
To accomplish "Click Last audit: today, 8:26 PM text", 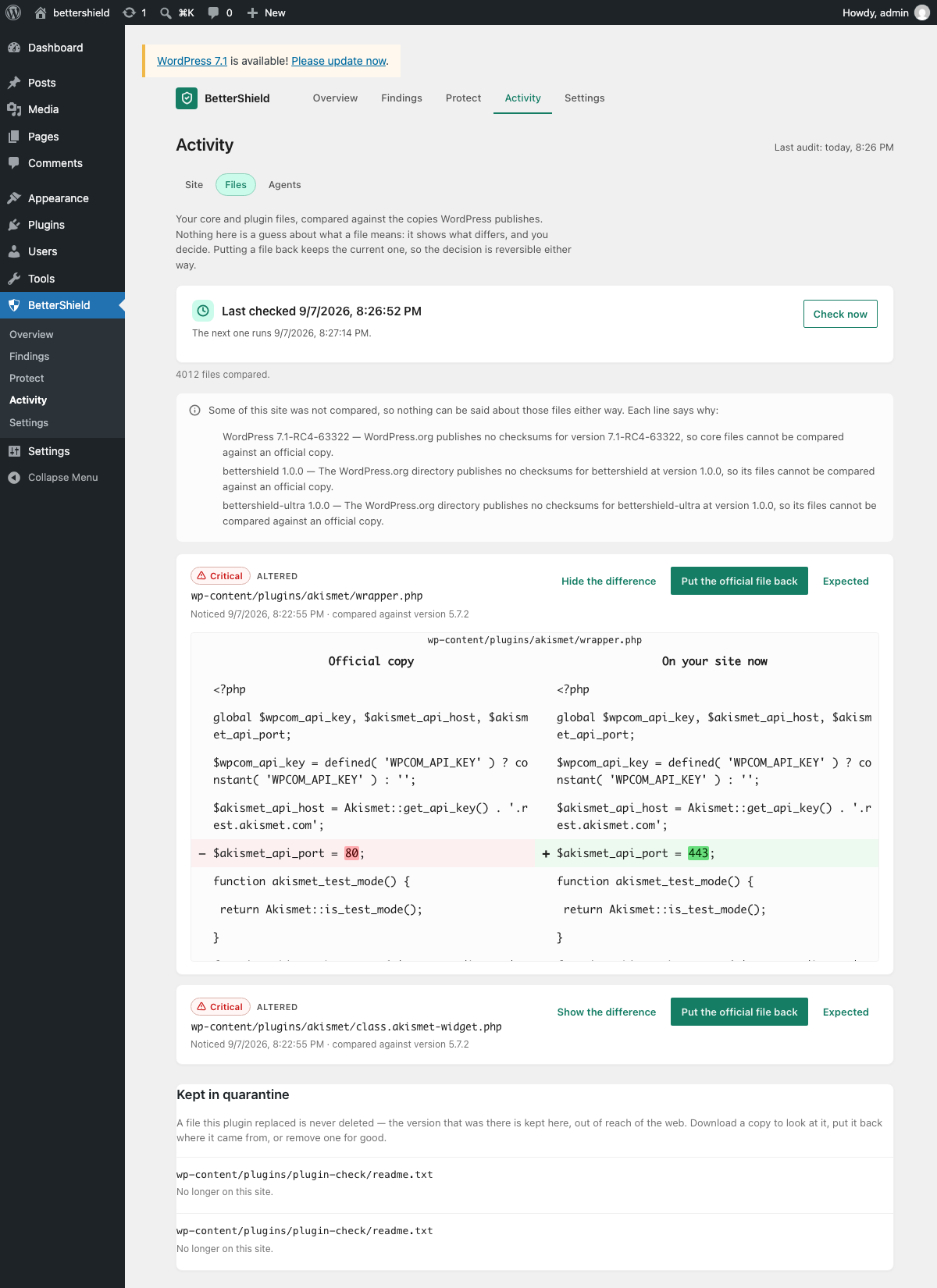I will [x=834, y=148].
